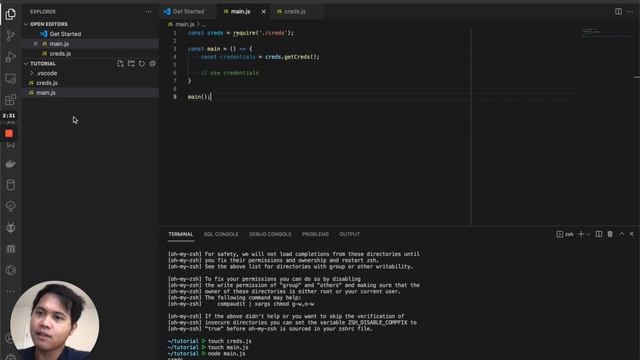Create a new folder in TUTORIAL
Viewport: 640px width, 360px height.
point(131,64)
